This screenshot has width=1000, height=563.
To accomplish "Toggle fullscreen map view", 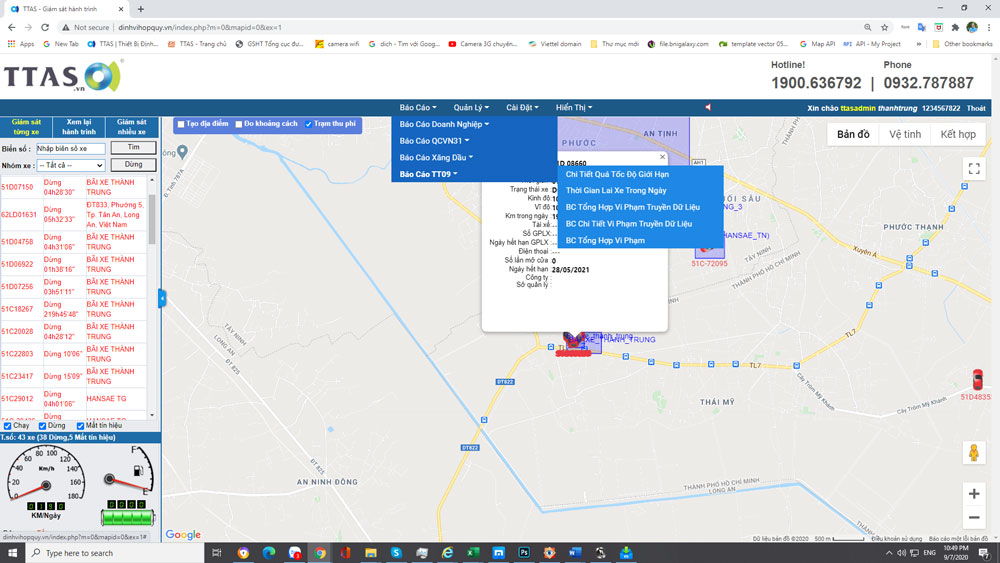I will 974,169.
